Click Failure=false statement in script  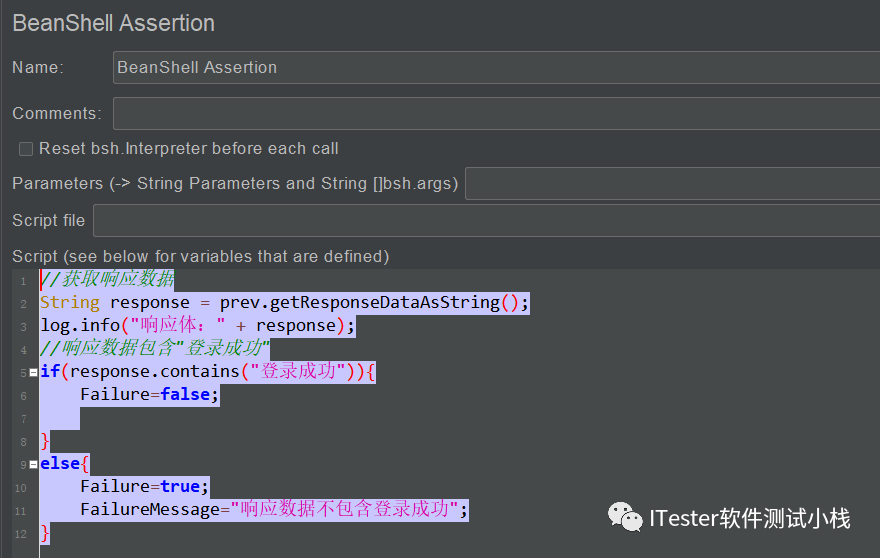click(149, 395)
